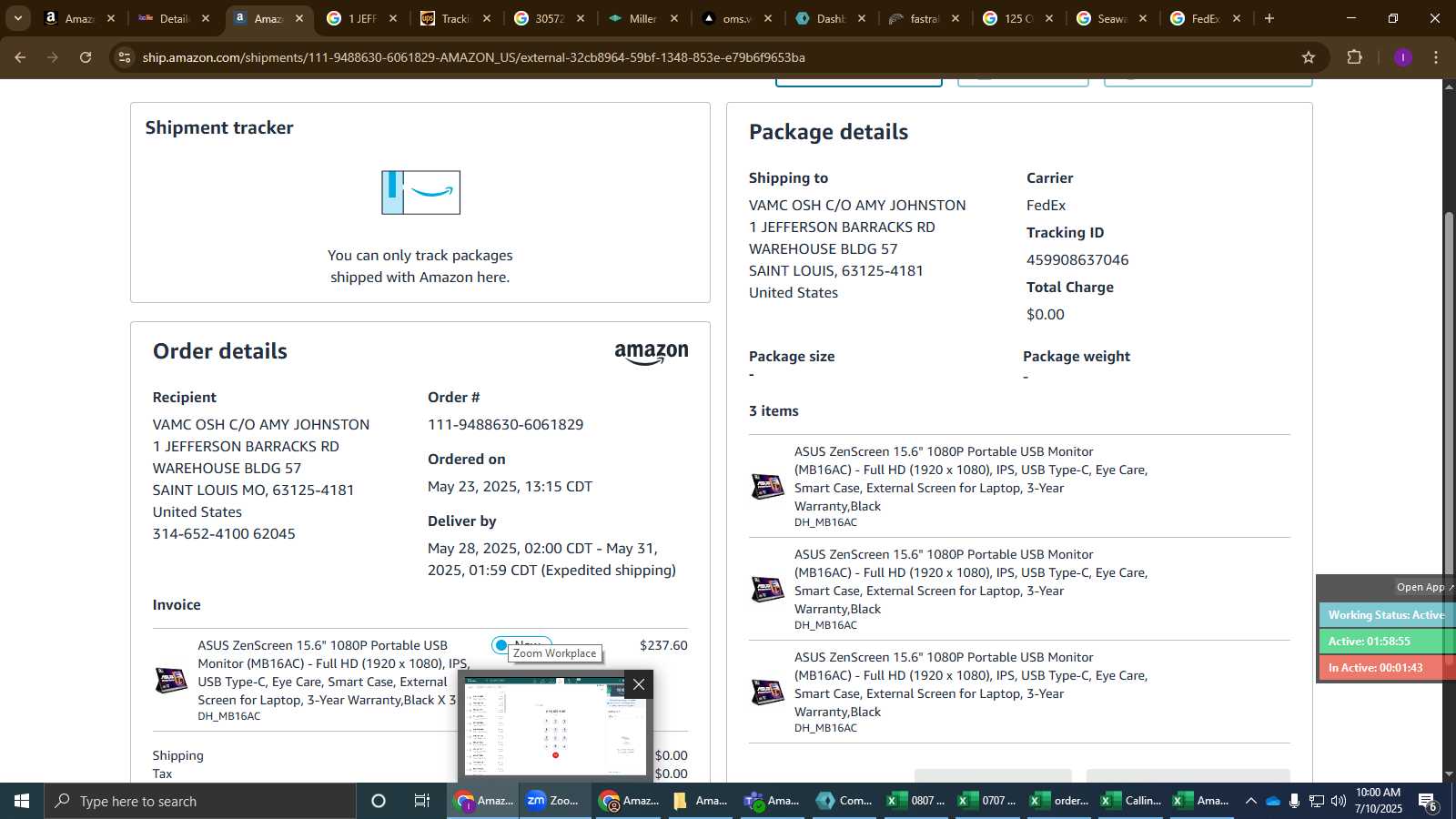Close the 'Detail' tab

click(x=206, y=18)
